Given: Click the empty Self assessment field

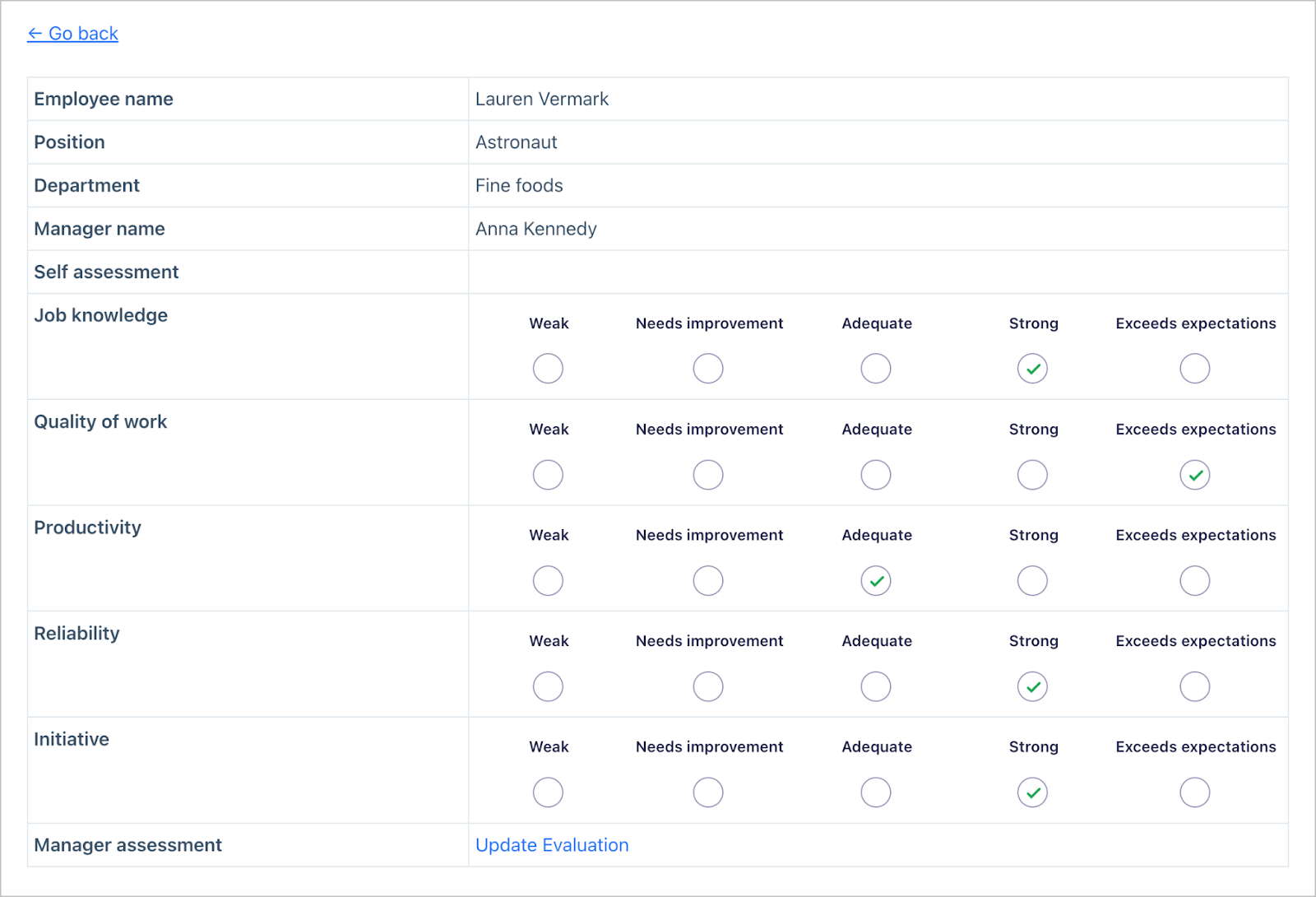Looking at the screenshot, I should pos(876,272).
